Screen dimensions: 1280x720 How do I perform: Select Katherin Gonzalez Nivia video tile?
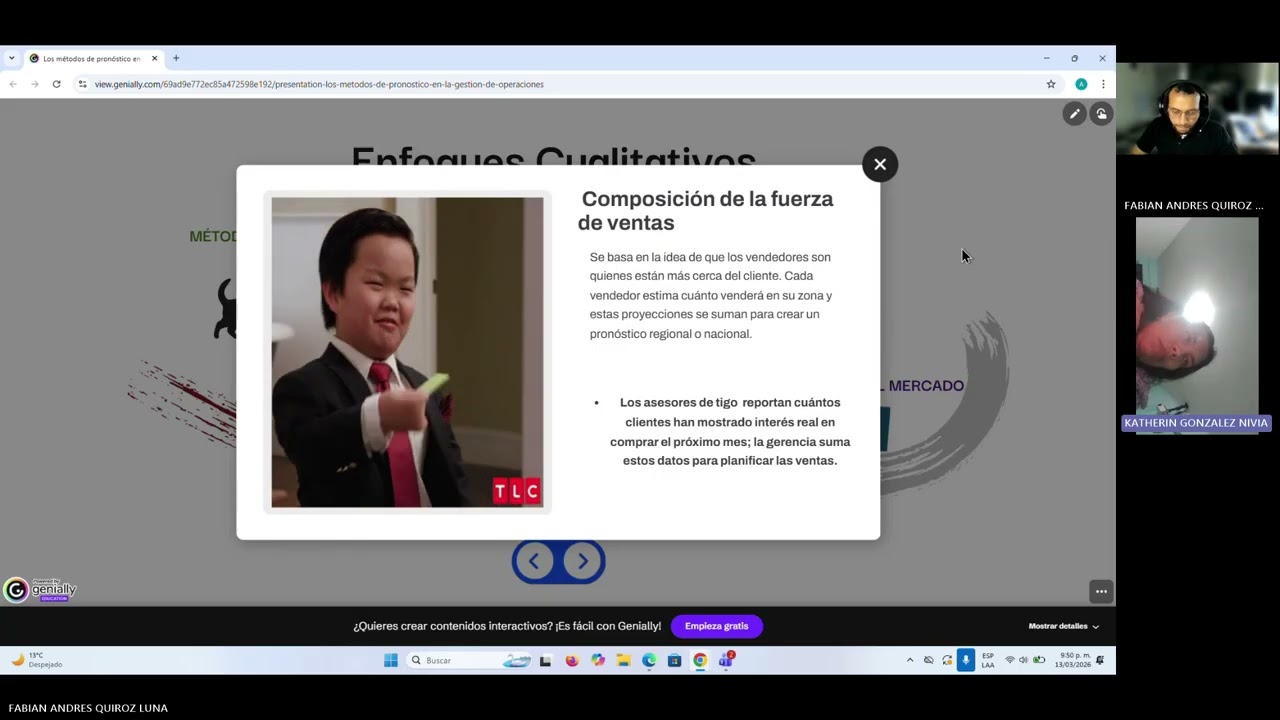(1196, 324)
